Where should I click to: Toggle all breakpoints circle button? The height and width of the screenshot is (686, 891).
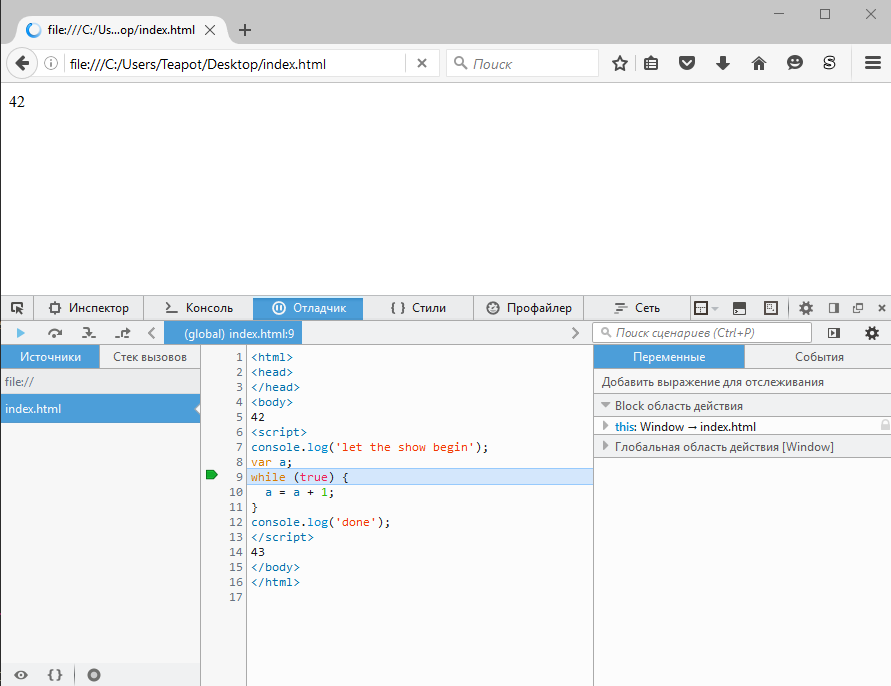coord(94,675)
